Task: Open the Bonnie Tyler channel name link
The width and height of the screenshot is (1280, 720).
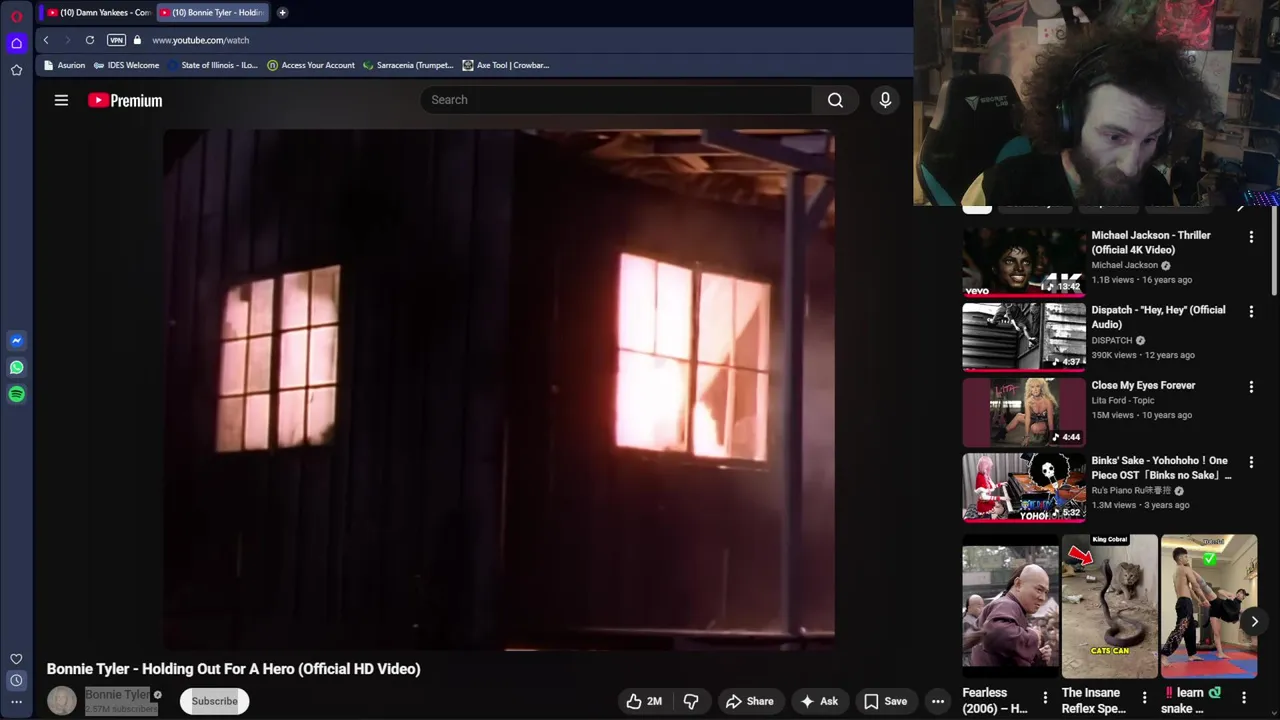Action: 117,695
